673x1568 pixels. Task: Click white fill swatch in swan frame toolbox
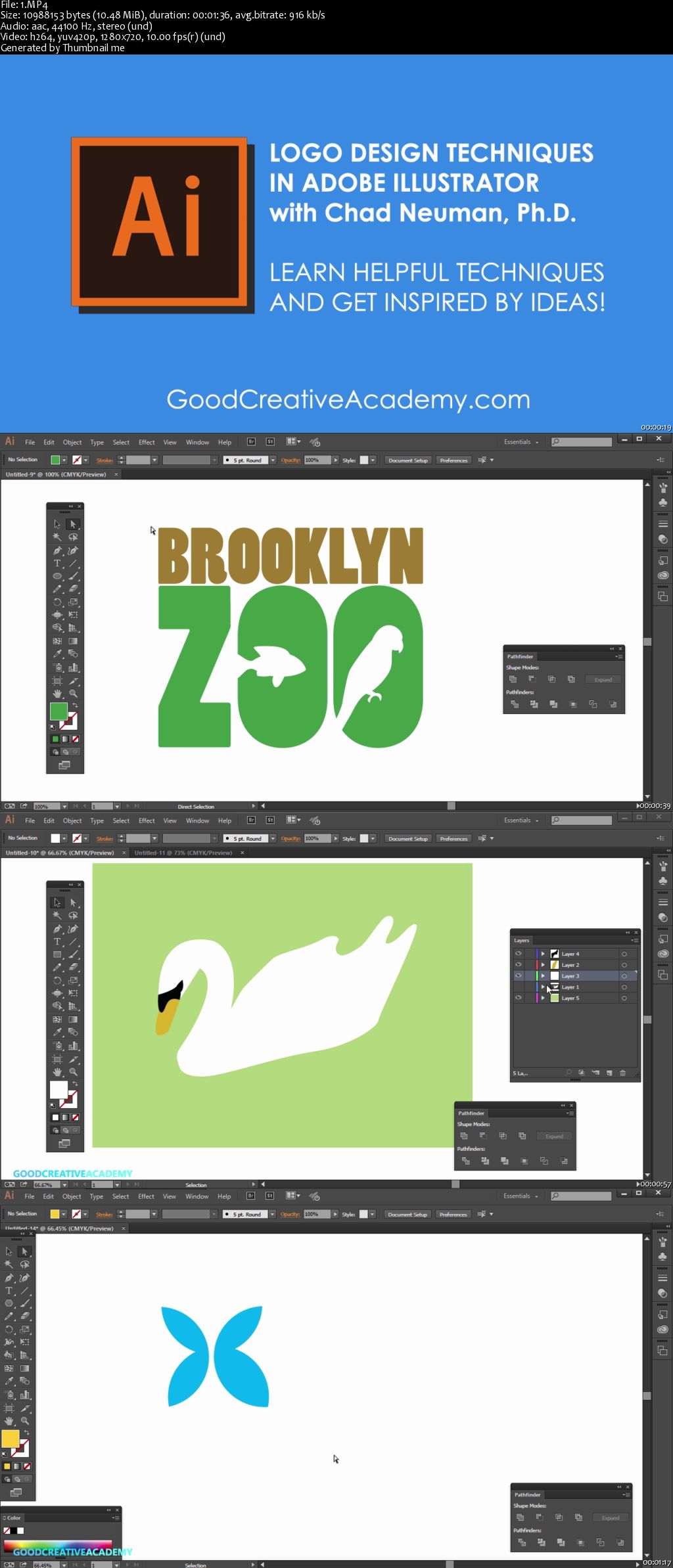tap(58, 1090)
